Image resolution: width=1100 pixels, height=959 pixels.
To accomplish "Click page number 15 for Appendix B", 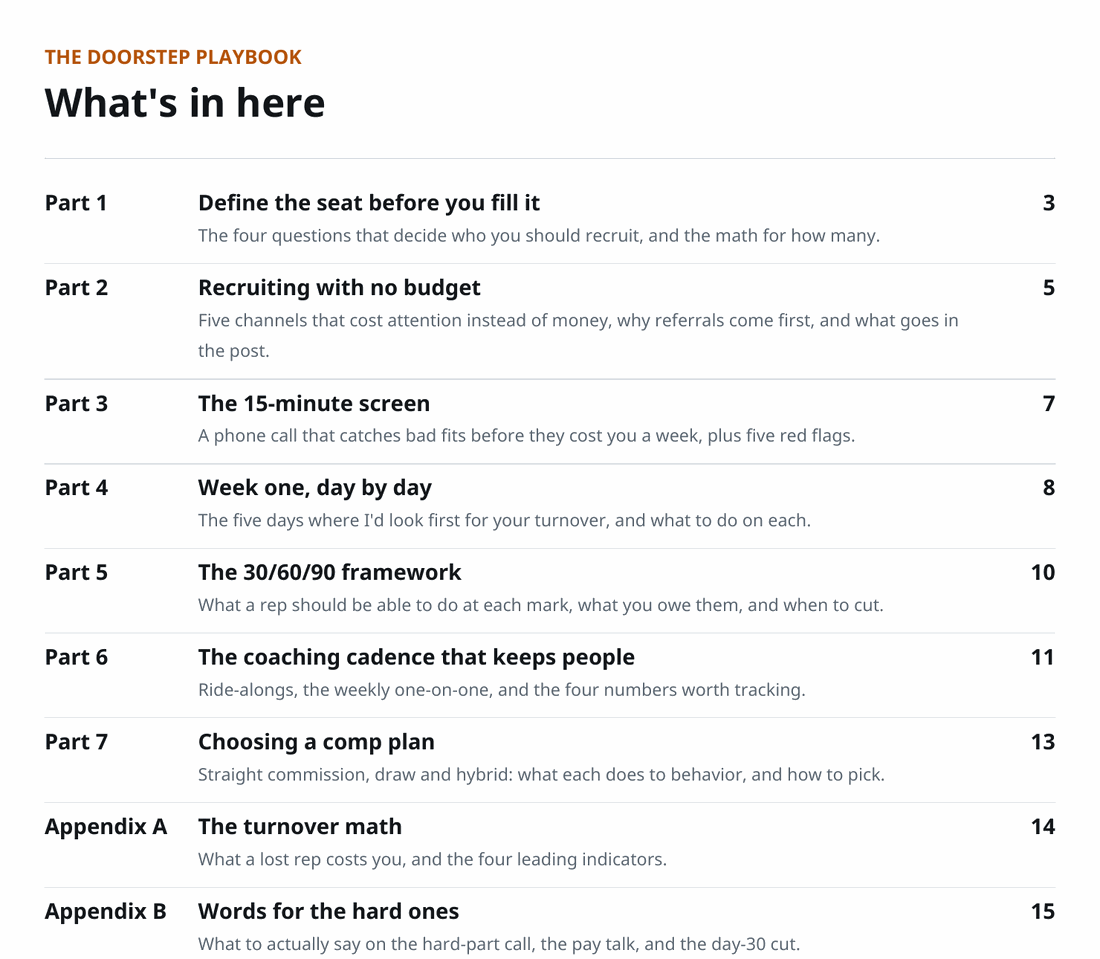I will tap(1042, 911).
